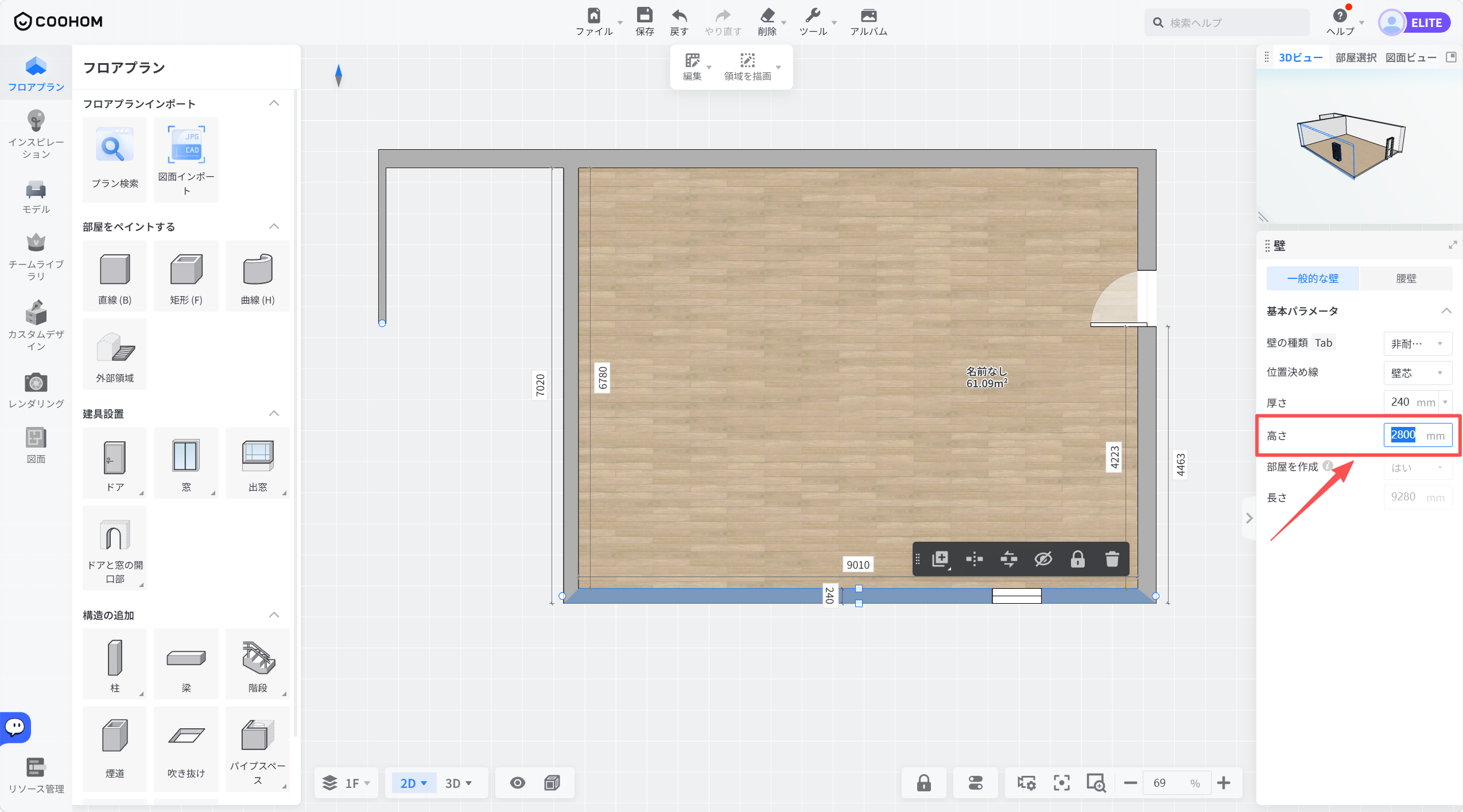Open the モデル sidebar tab
The image size is (1463, 812).
point(36,197)
